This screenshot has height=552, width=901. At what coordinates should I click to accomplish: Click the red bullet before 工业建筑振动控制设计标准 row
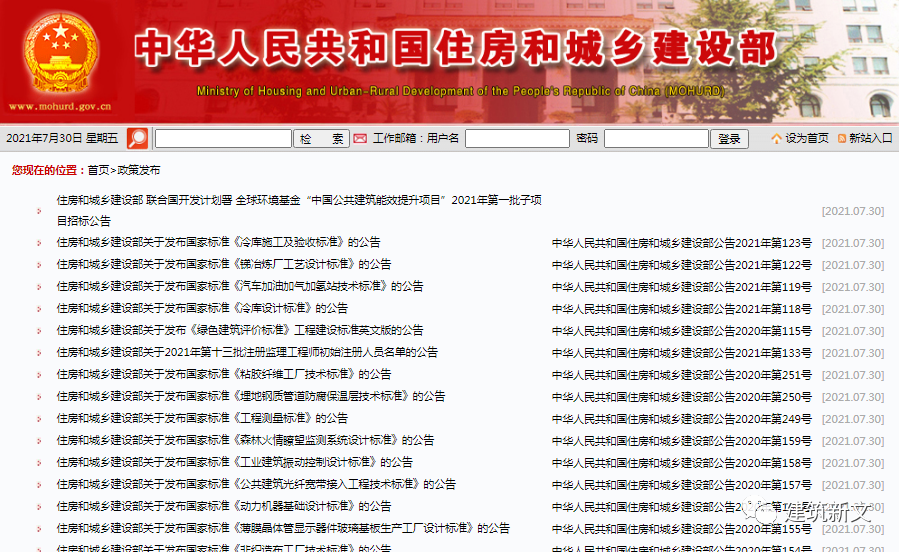(x=39, y=463)
